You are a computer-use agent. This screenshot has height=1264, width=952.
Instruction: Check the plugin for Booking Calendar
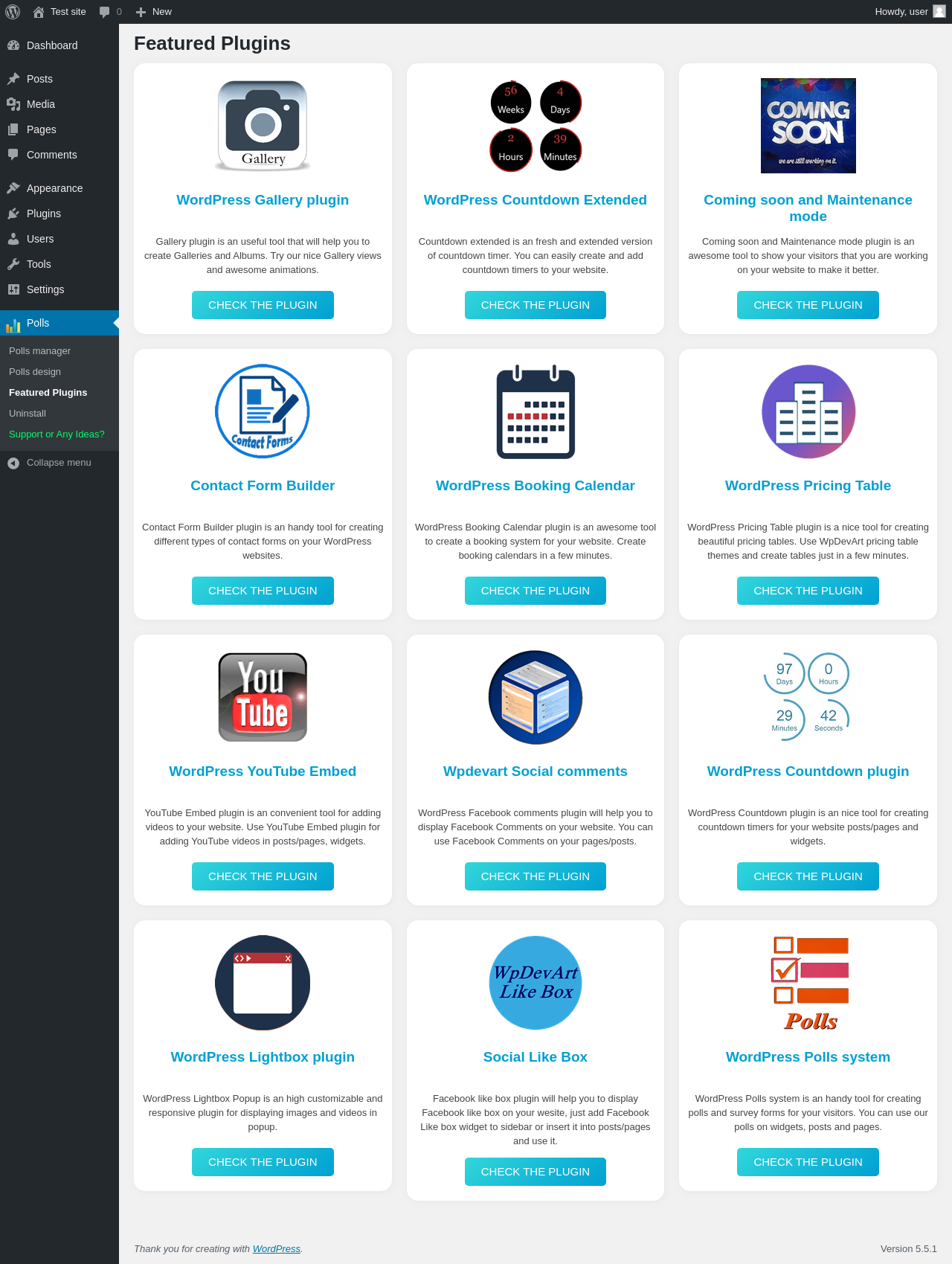535,591
